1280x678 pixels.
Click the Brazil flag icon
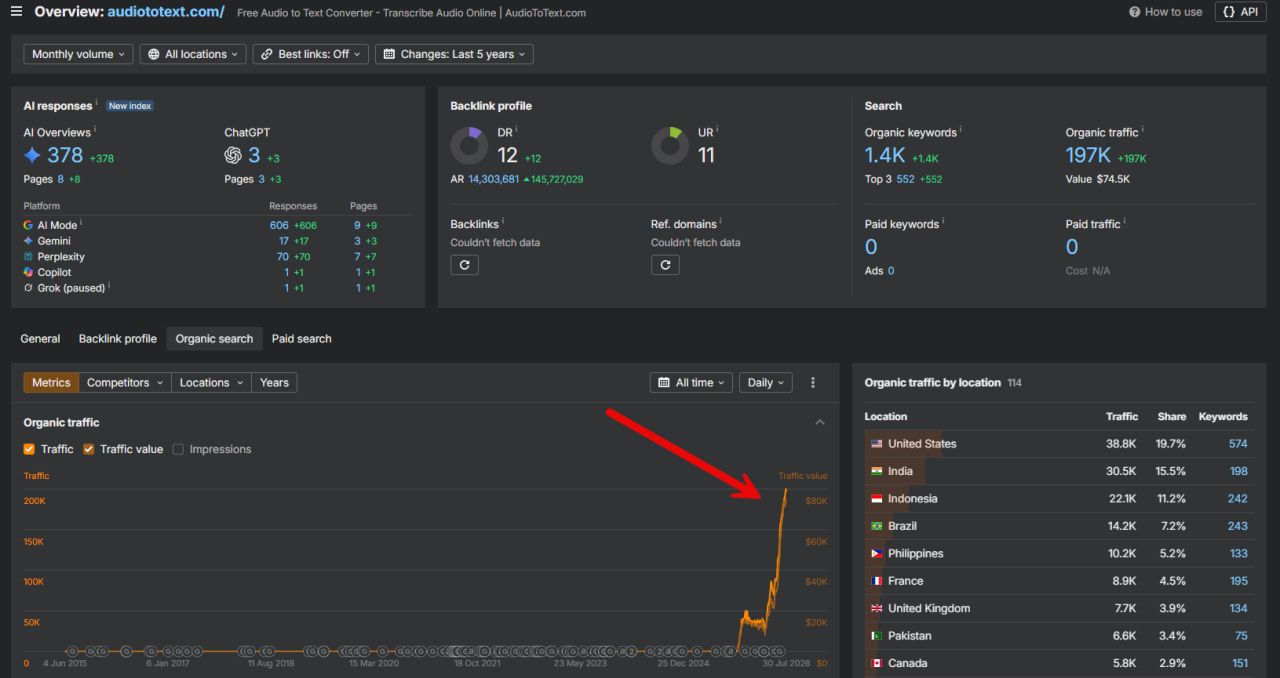pos(877,526)
